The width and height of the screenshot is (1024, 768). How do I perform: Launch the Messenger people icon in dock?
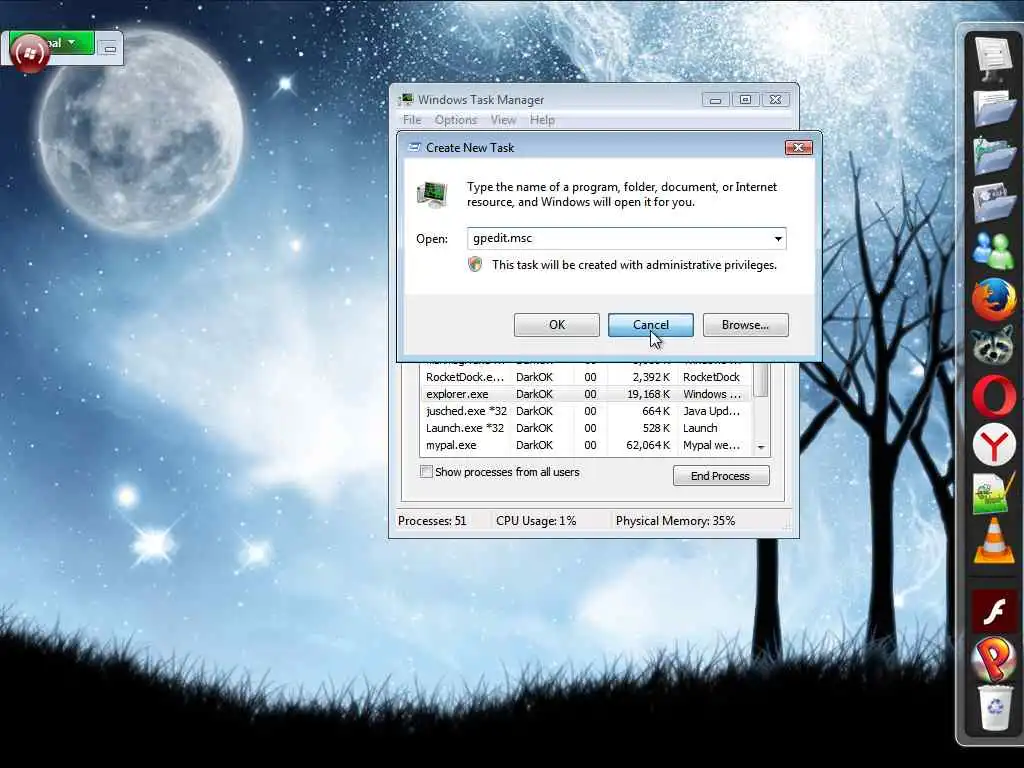(x=993, y=251)
